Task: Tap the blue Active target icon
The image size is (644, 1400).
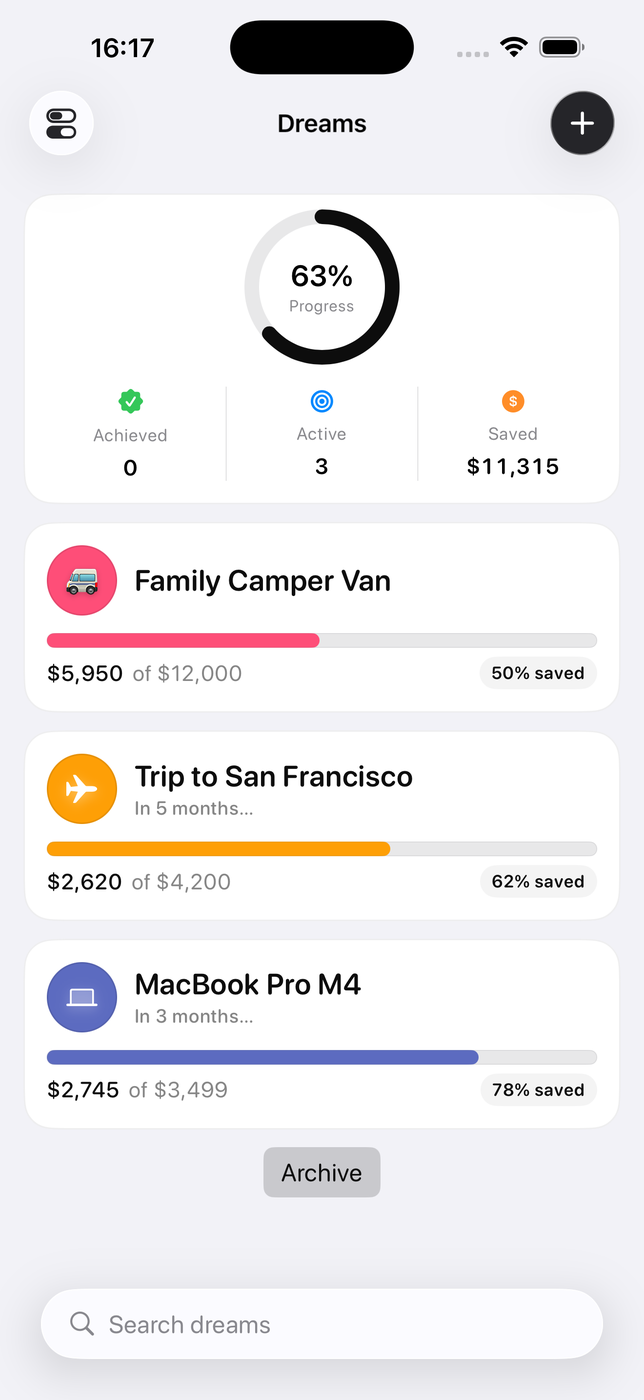Action: click(x=321, y=401)
